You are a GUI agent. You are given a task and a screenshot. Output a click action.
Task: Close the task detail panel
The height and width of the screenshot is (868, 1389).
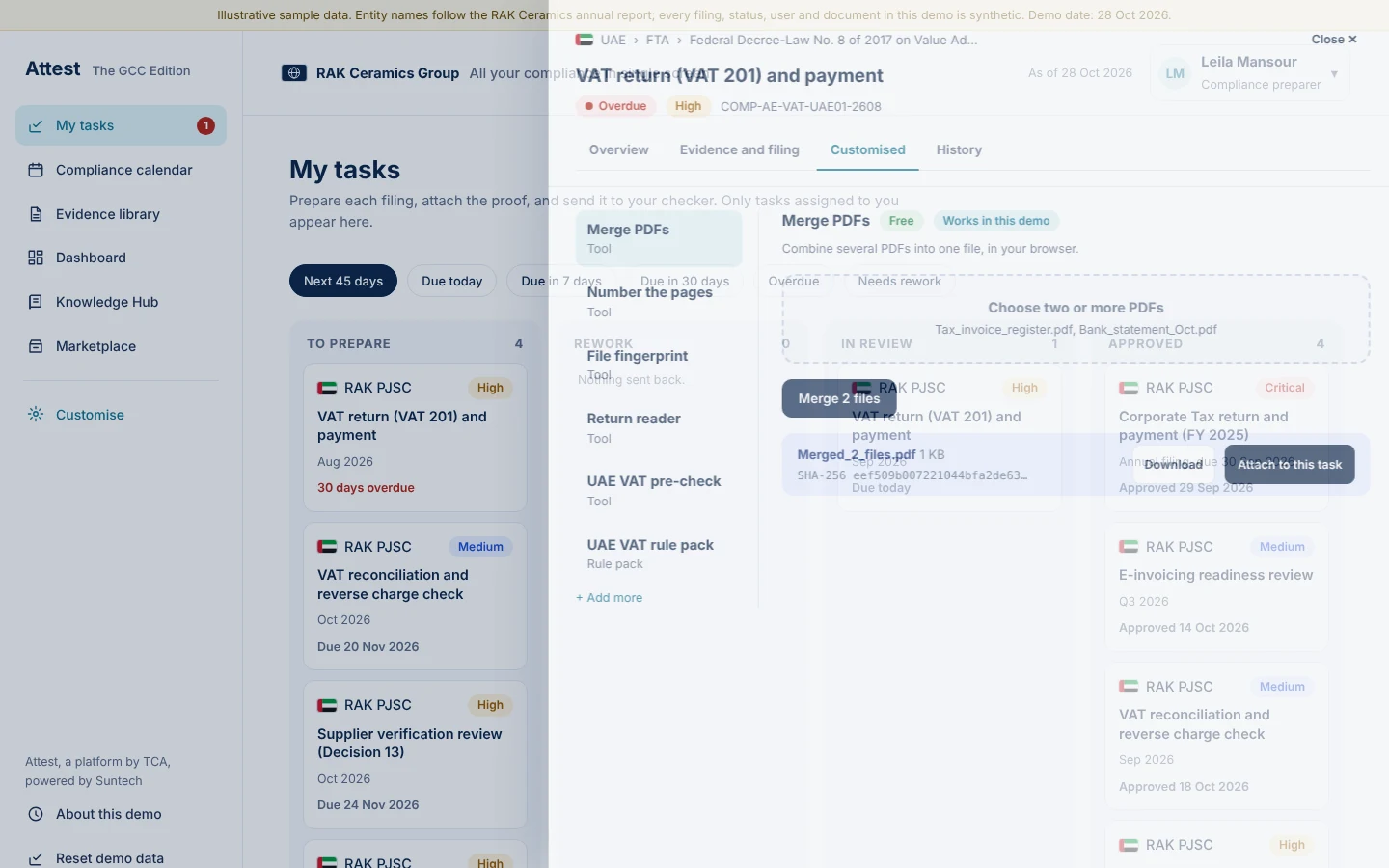(x=1334, y=40)
